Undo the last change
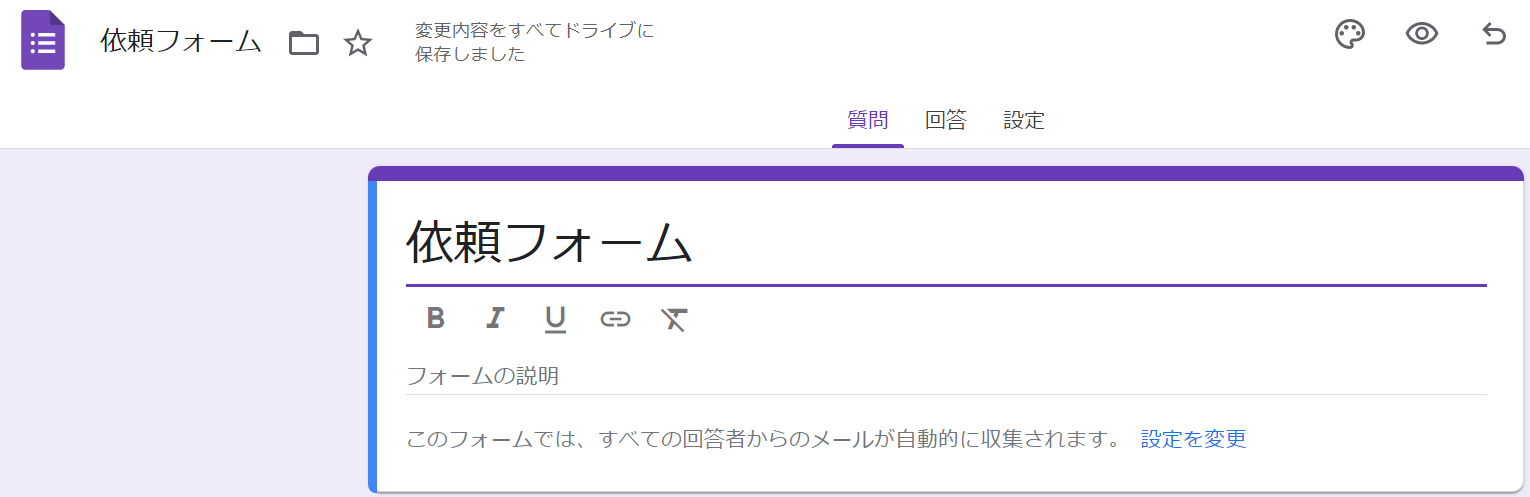1530x497 pixels. (x=1493, y=35)
